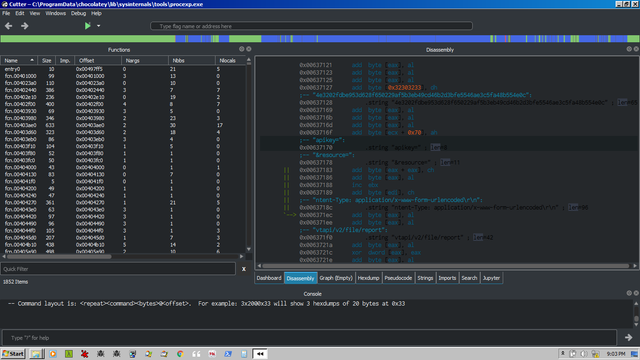The width and height of the screenshot is (640, 360).
Task: Switch to the Jupyter tab
Action: click(x=491, y=278)
